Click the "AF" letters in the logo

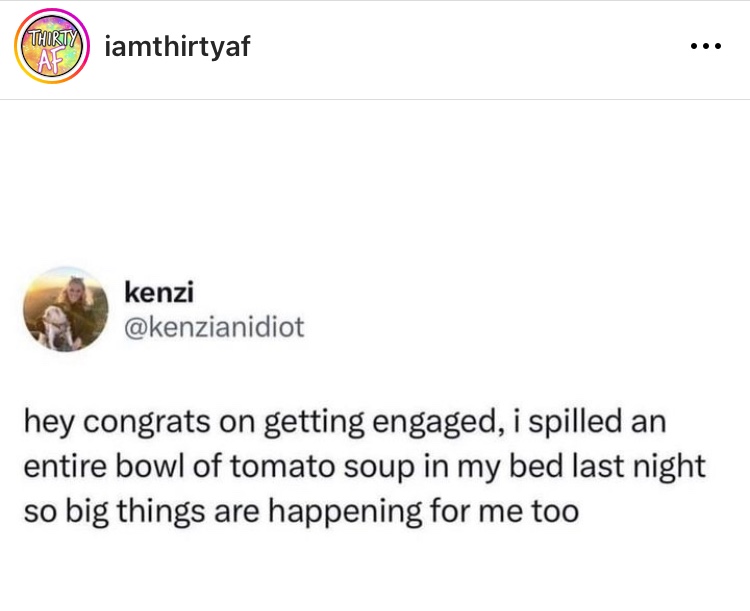49,57
